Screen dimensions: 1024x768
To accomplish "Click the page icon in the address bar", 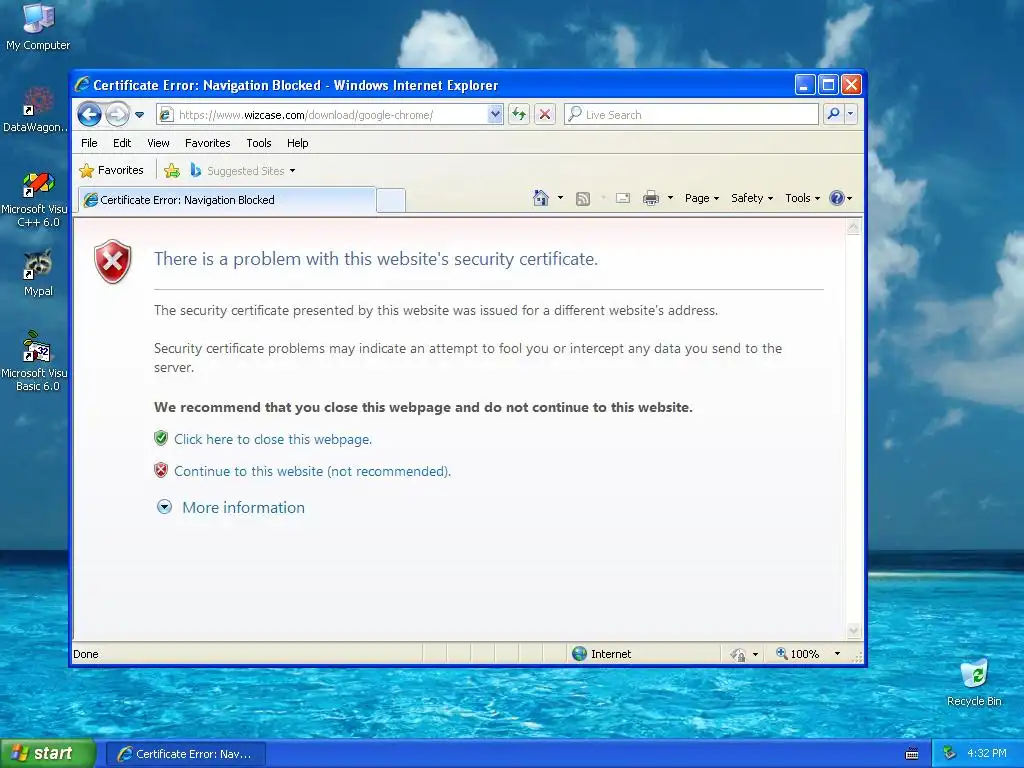I will click(x=166, y=115).
